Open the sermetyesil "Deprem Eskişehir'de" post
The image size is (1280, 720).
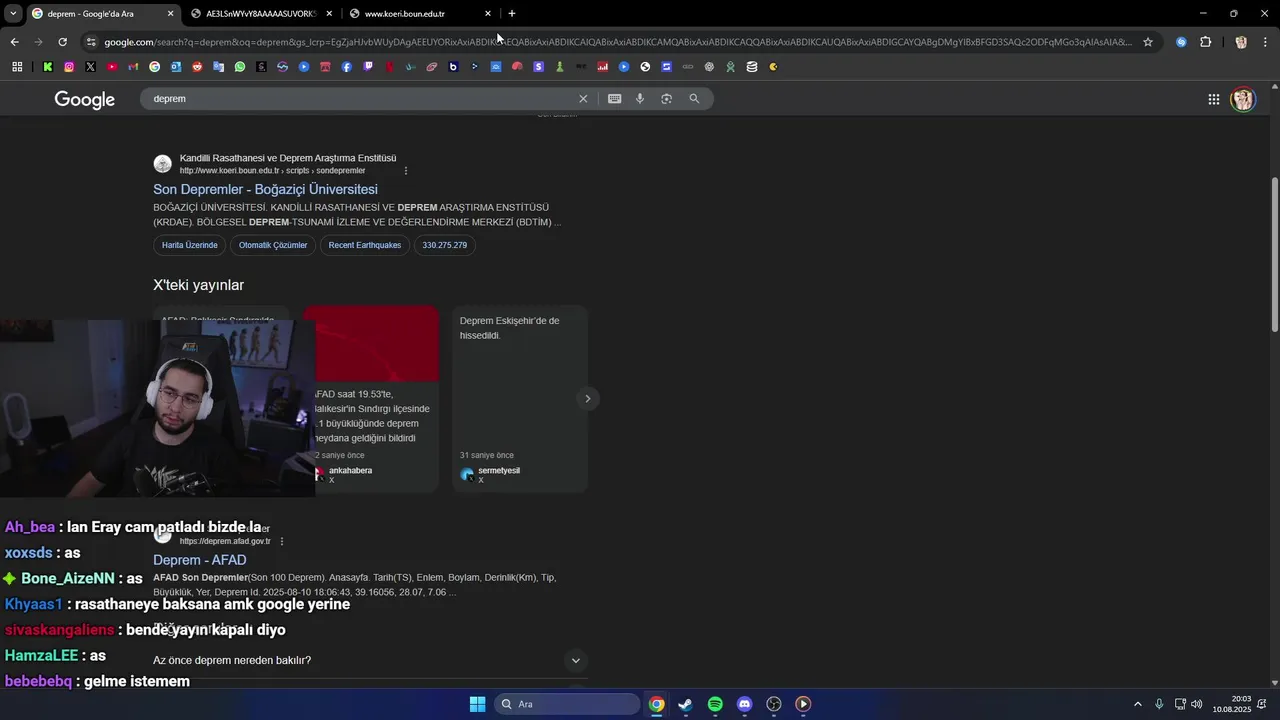coord(520,398)
